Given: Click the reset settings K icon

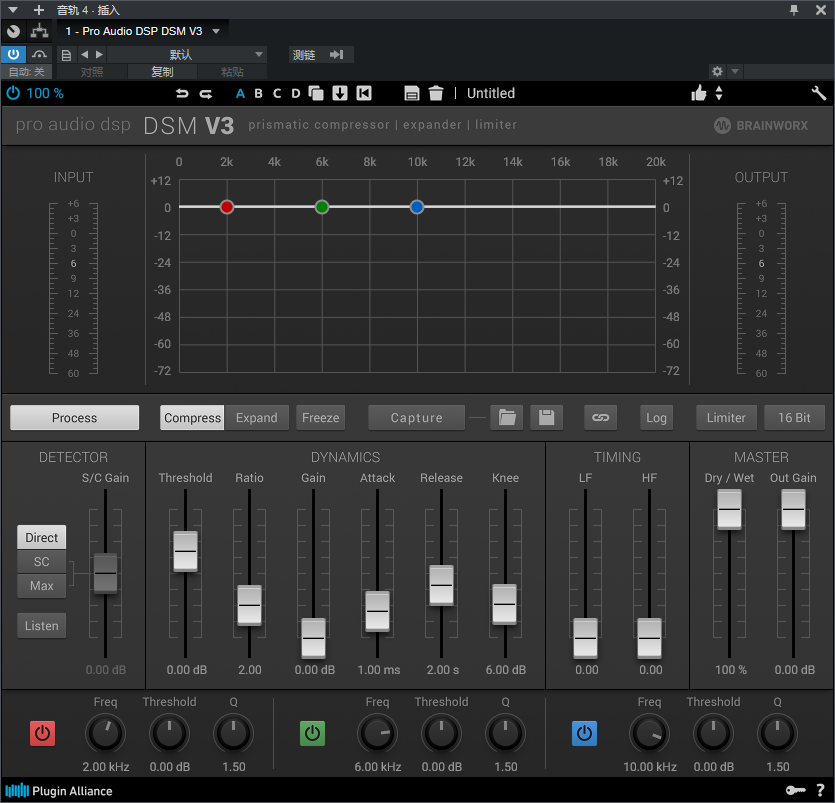Looking at the screenshot, I should [364, 93].
